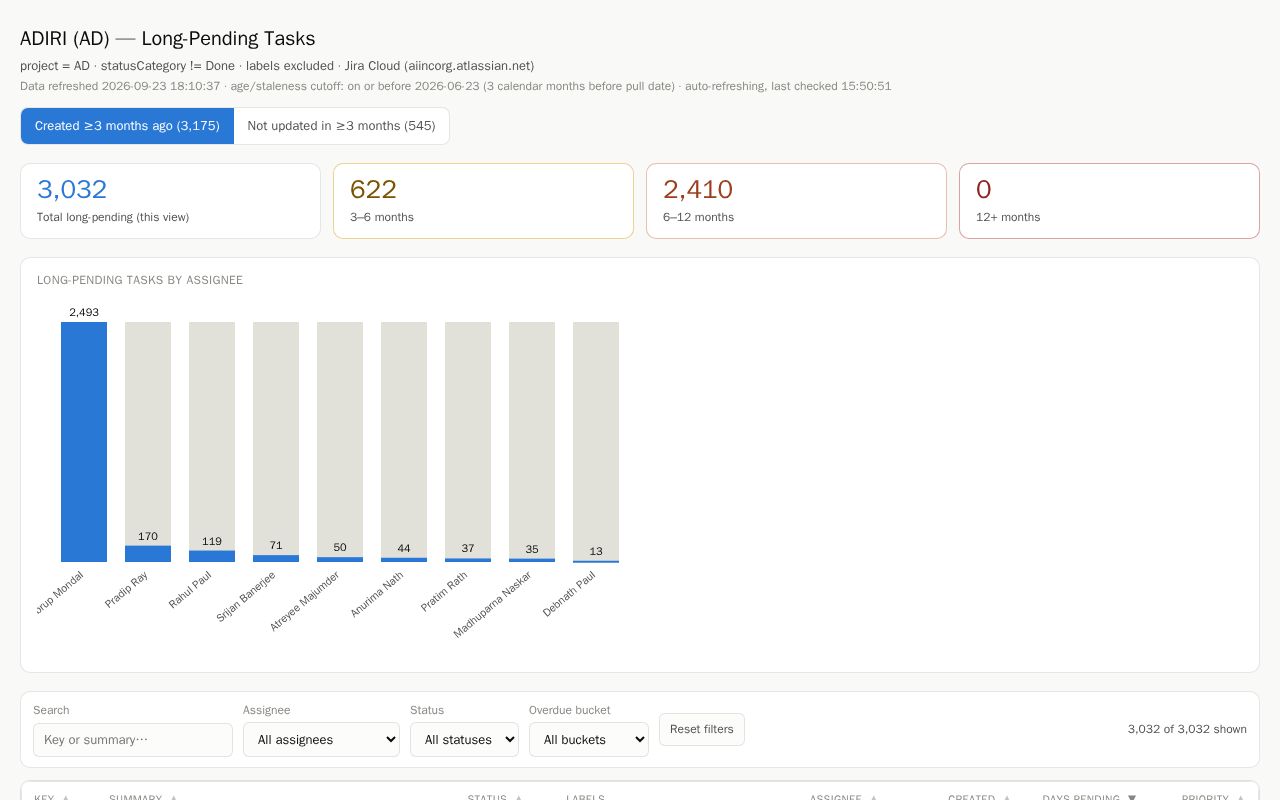Click the Reset filters button
The width and height of the screenshot is (1280, 800).
702,729
